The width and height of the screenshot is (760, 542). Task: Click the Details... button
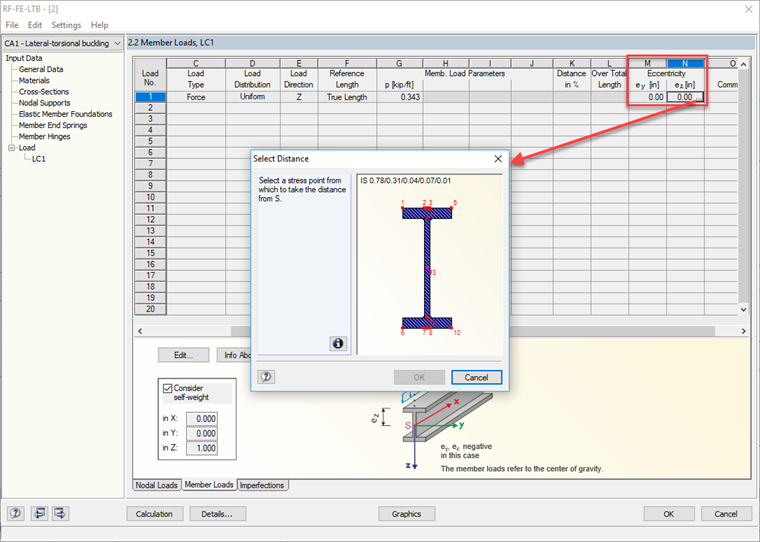(x=217, y=513)
